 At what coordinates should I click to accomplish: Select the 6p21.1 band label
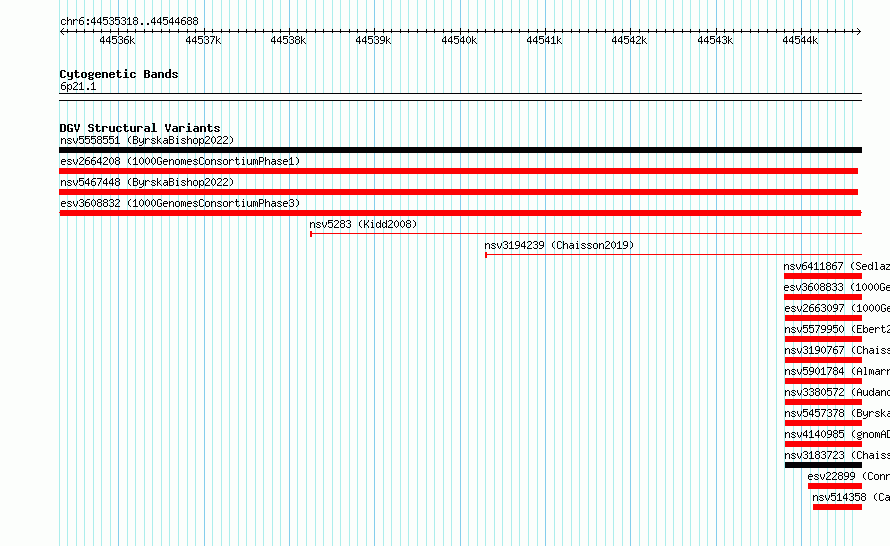78,86
